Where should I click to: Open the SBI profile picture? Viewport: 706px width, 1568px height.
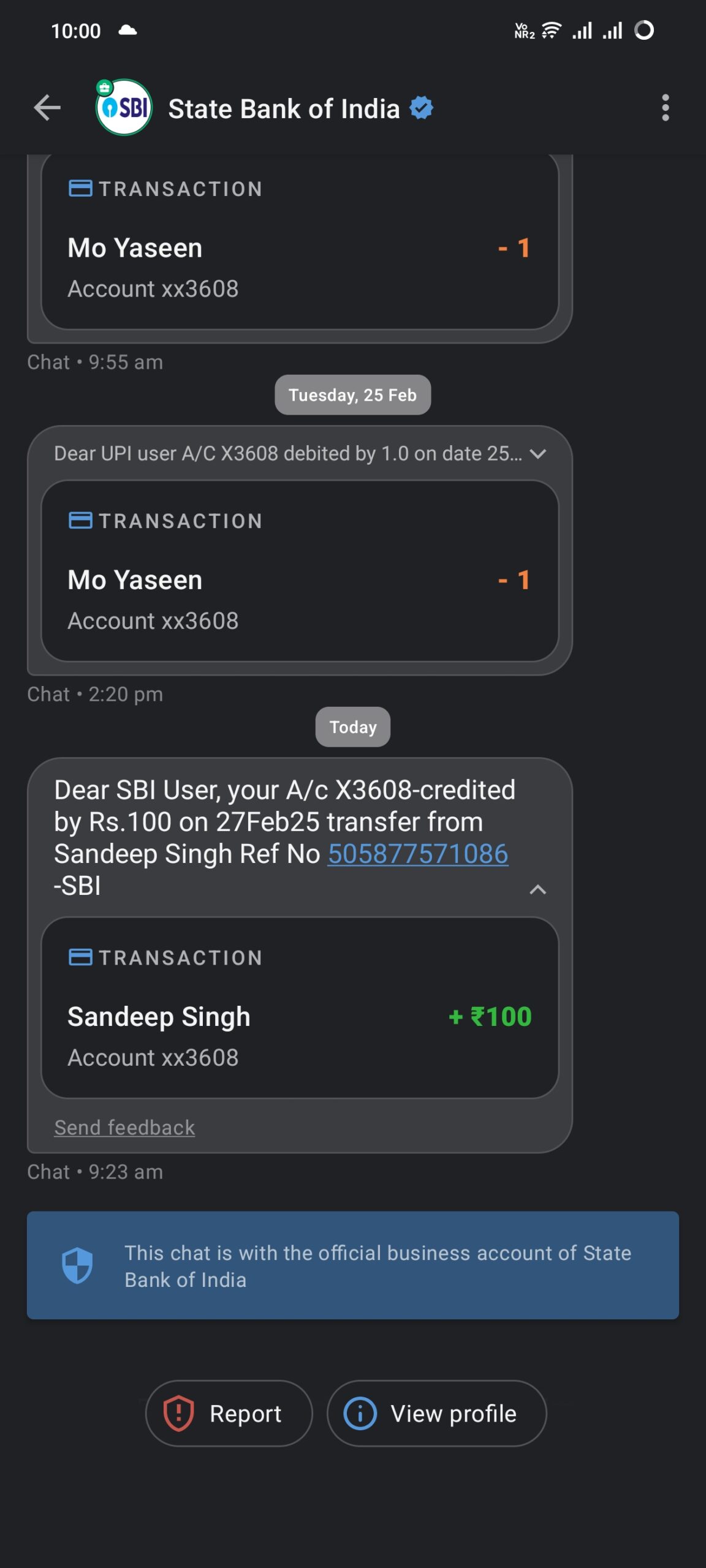(124, 108)
